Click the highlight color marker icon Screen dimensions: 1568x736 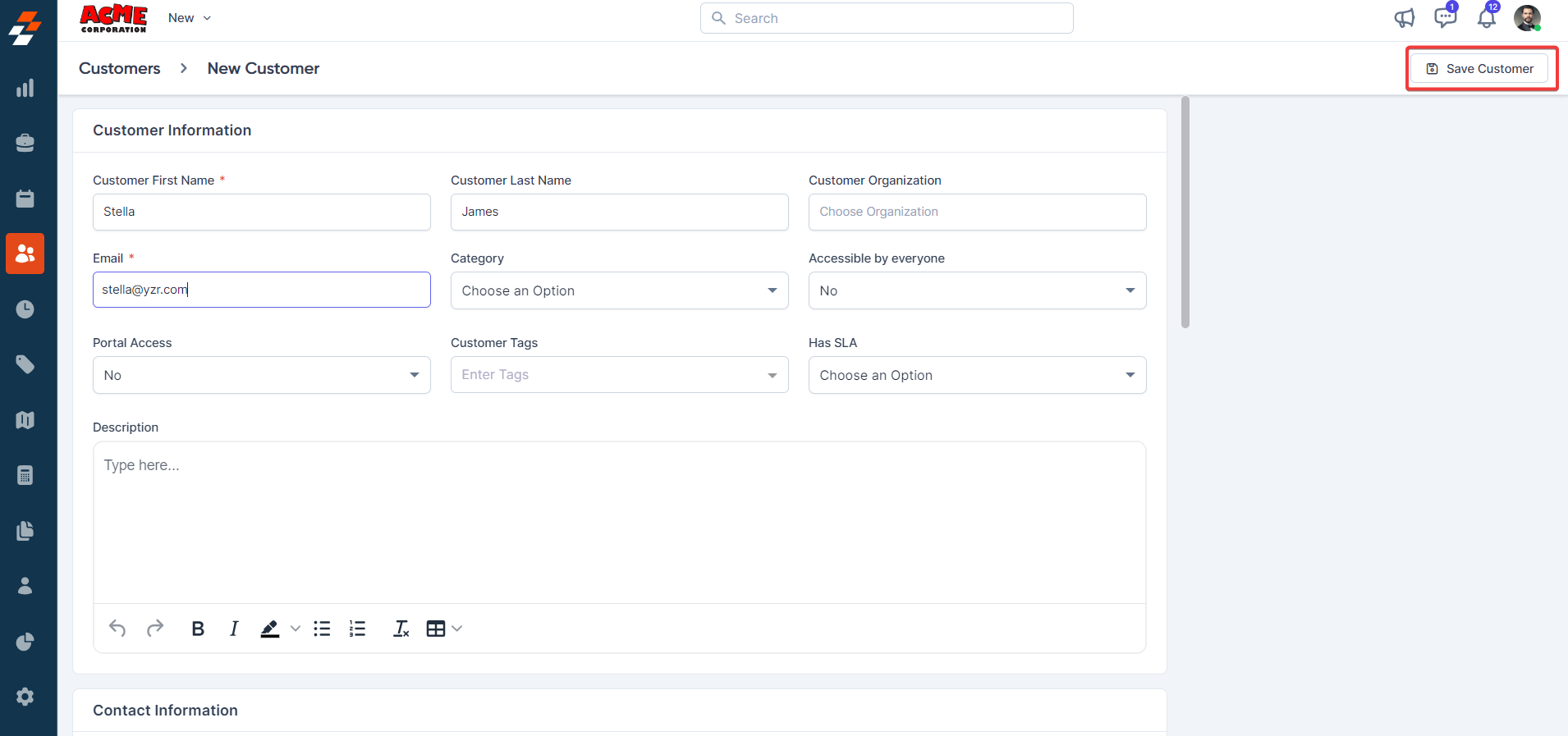[x=270, y=629]
